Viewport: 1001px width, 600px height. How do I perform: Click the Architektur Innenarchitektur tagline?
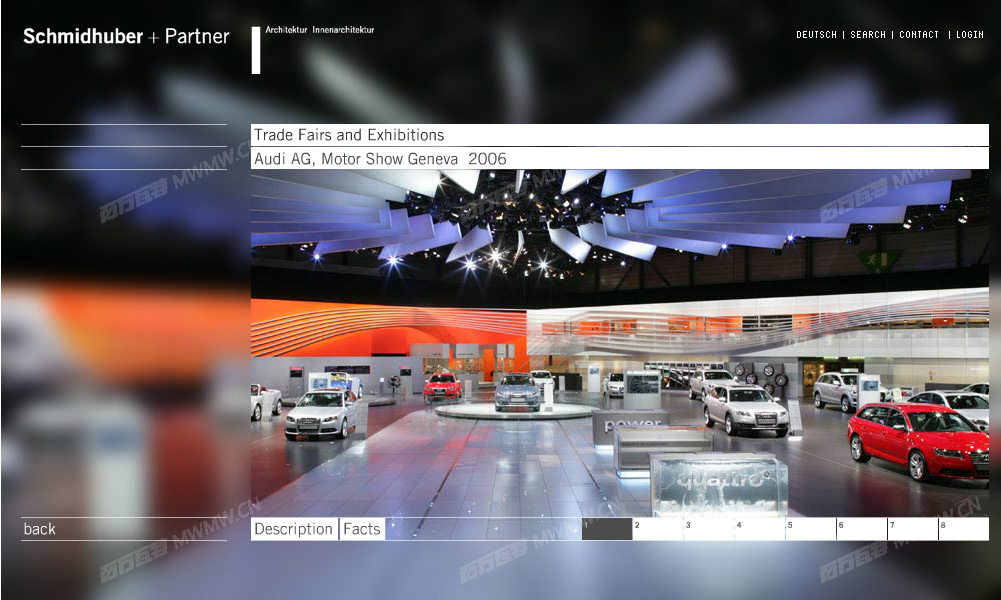pyautogui.click(x=320, y=29)
